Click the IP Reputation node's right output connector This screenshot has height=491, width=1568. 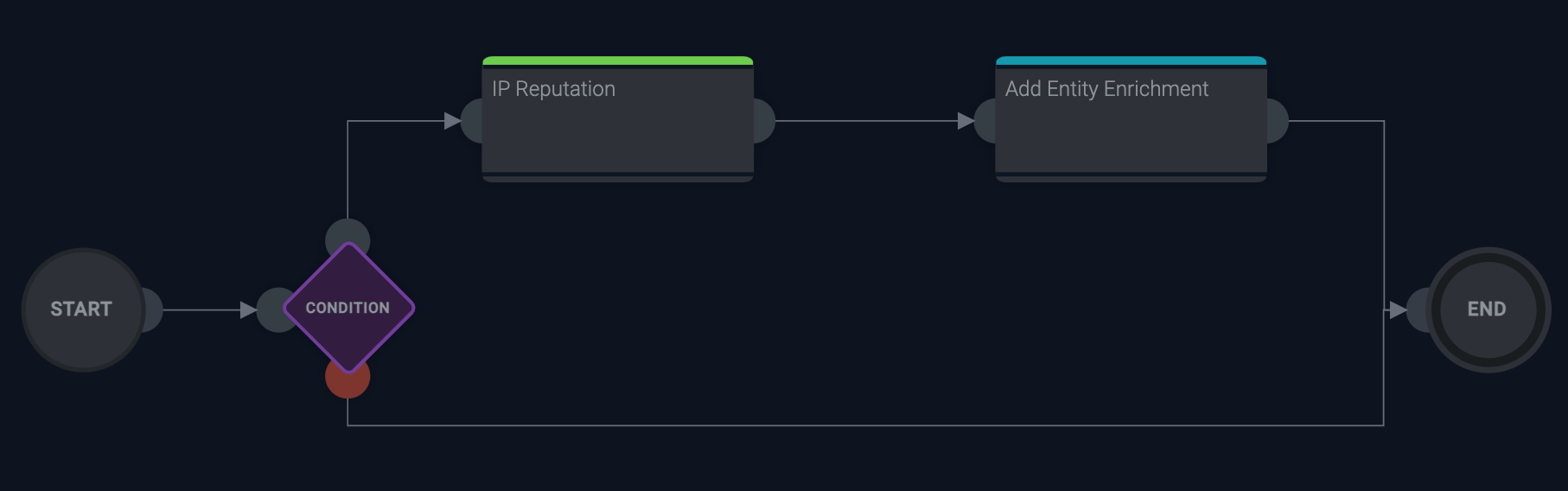pos(765,121)
